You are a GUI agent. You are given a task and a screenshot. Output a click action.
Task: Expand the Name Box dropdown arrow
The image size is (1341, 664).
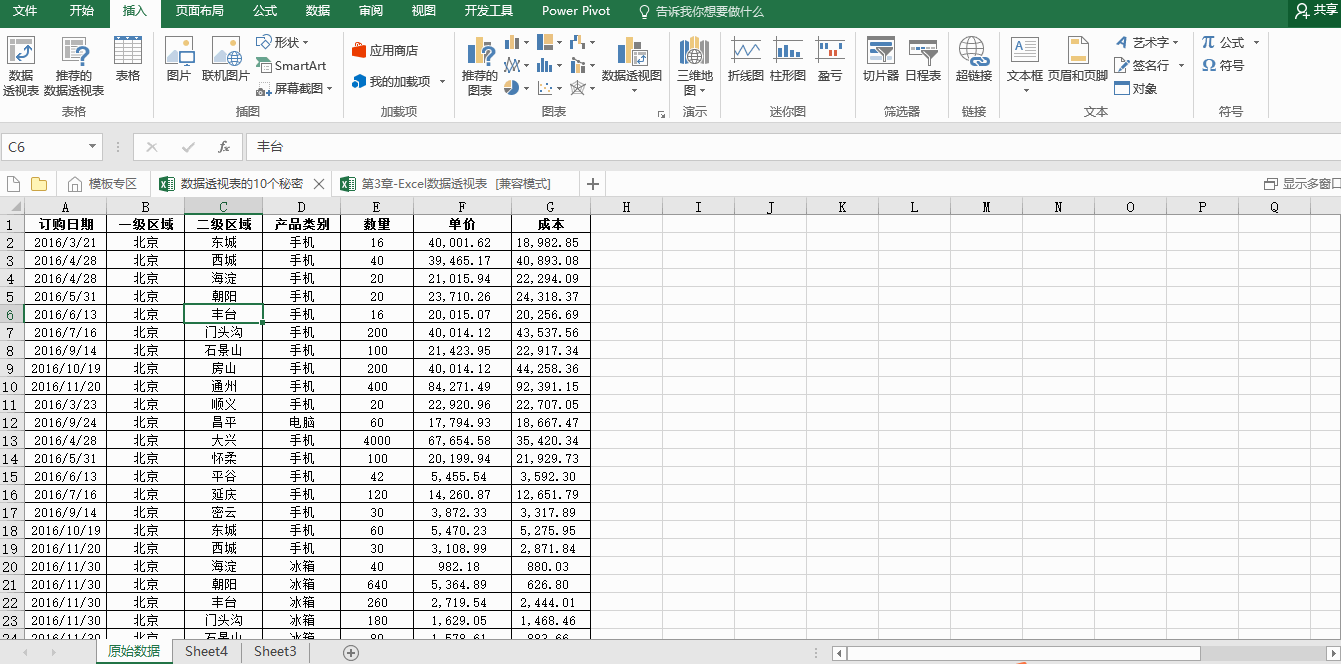(x=93, y=147)
